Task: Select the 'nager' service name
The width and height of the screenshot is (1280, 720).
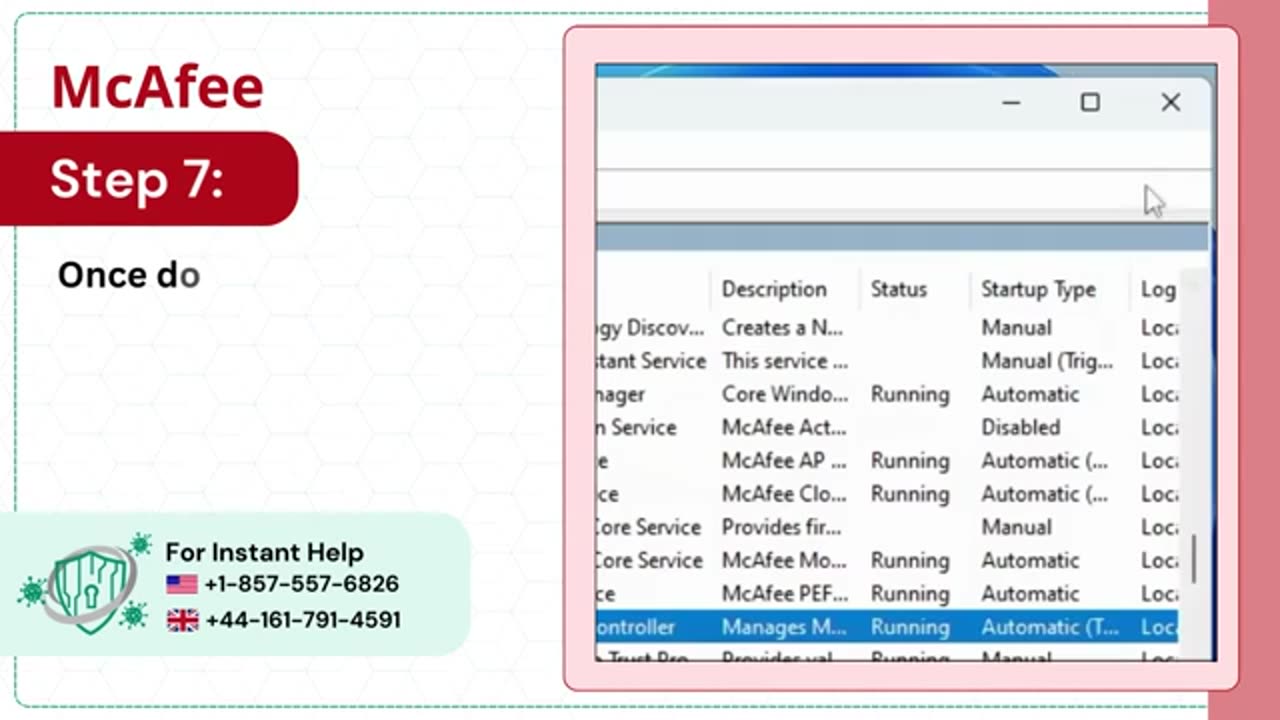Action: coord(621,394)
